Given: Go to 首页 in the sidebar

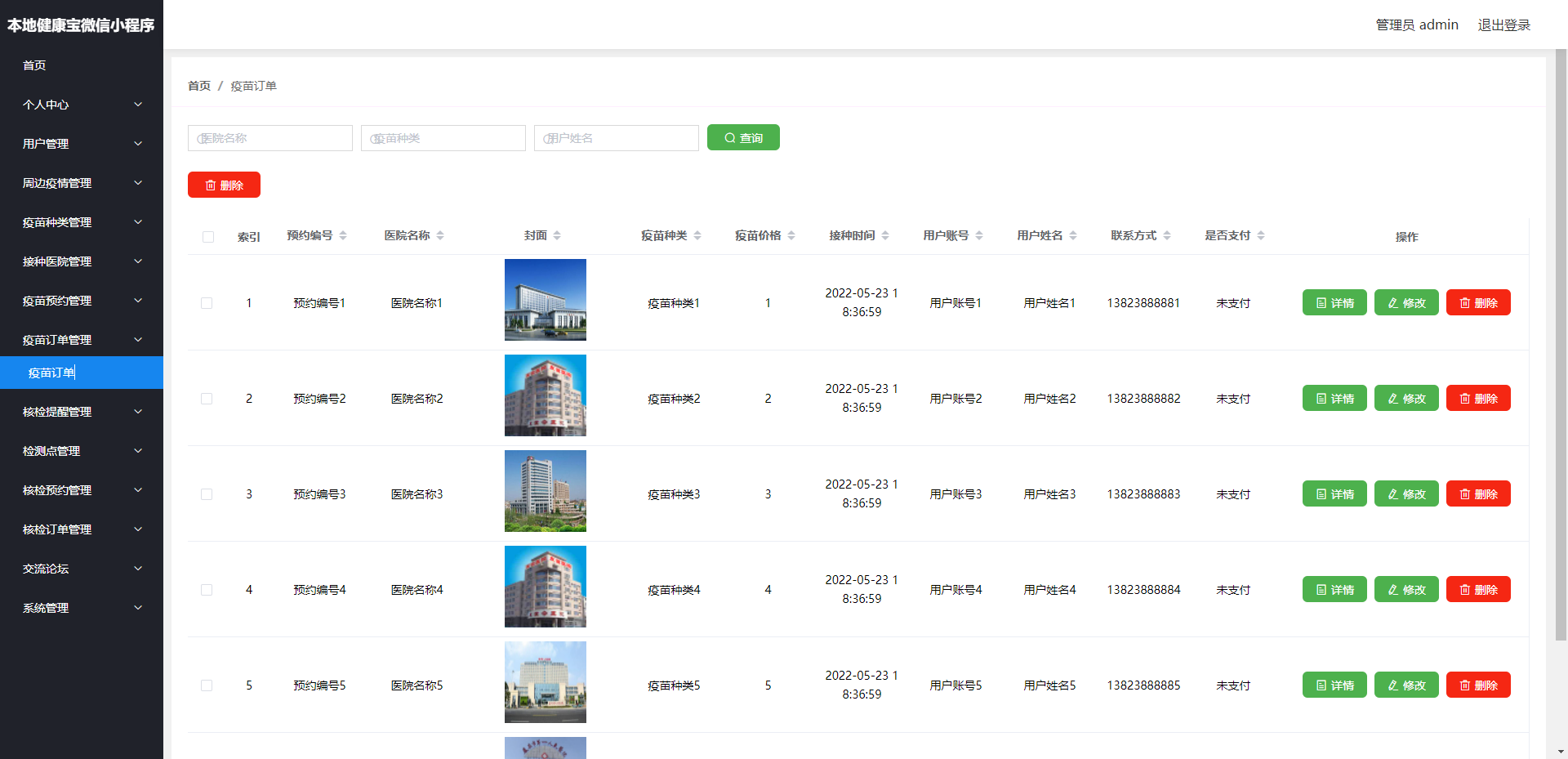Looking at the screenshot, I should pos(82,65).
